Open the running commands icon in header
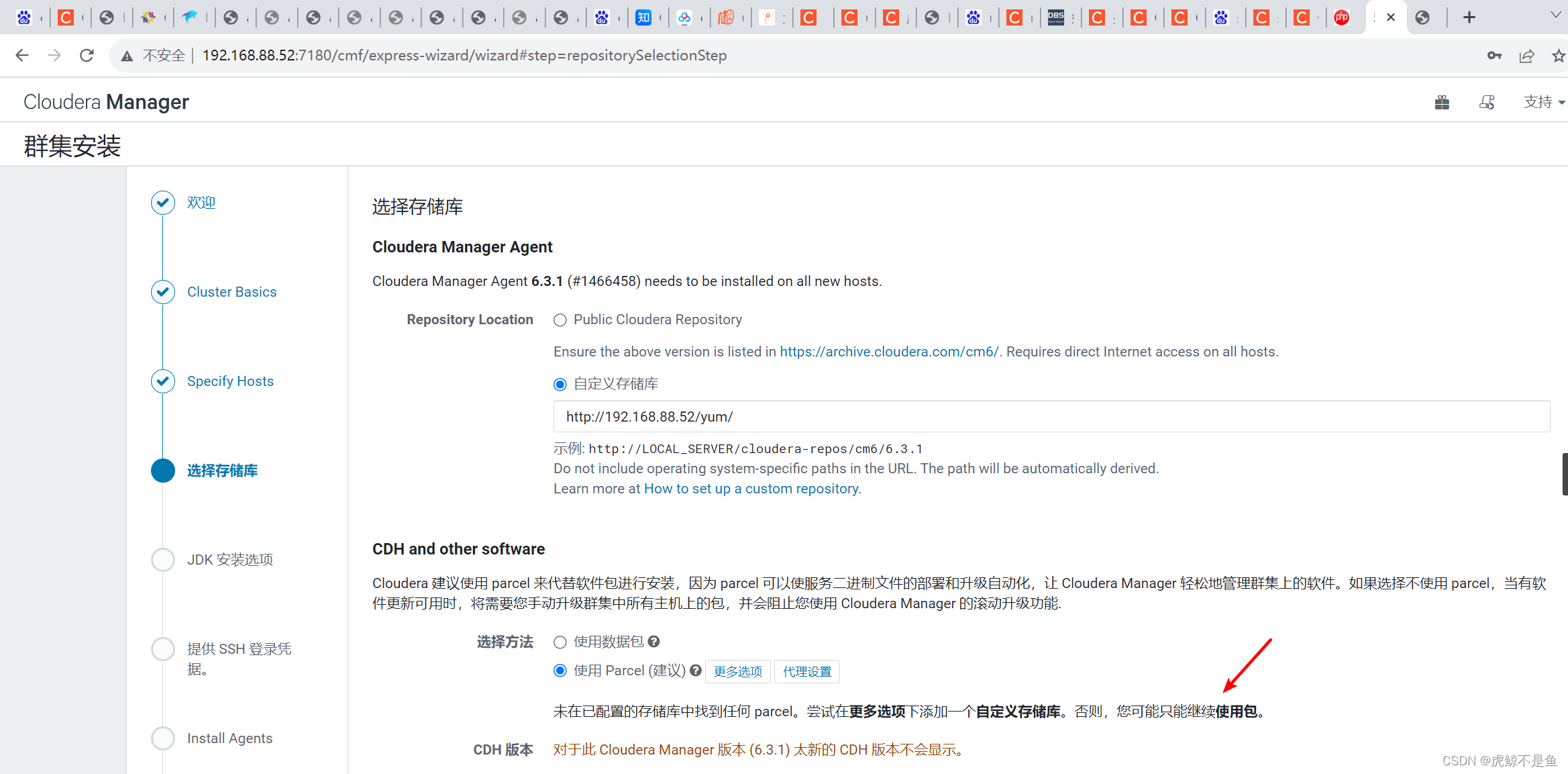 (x=1487, y=102)
